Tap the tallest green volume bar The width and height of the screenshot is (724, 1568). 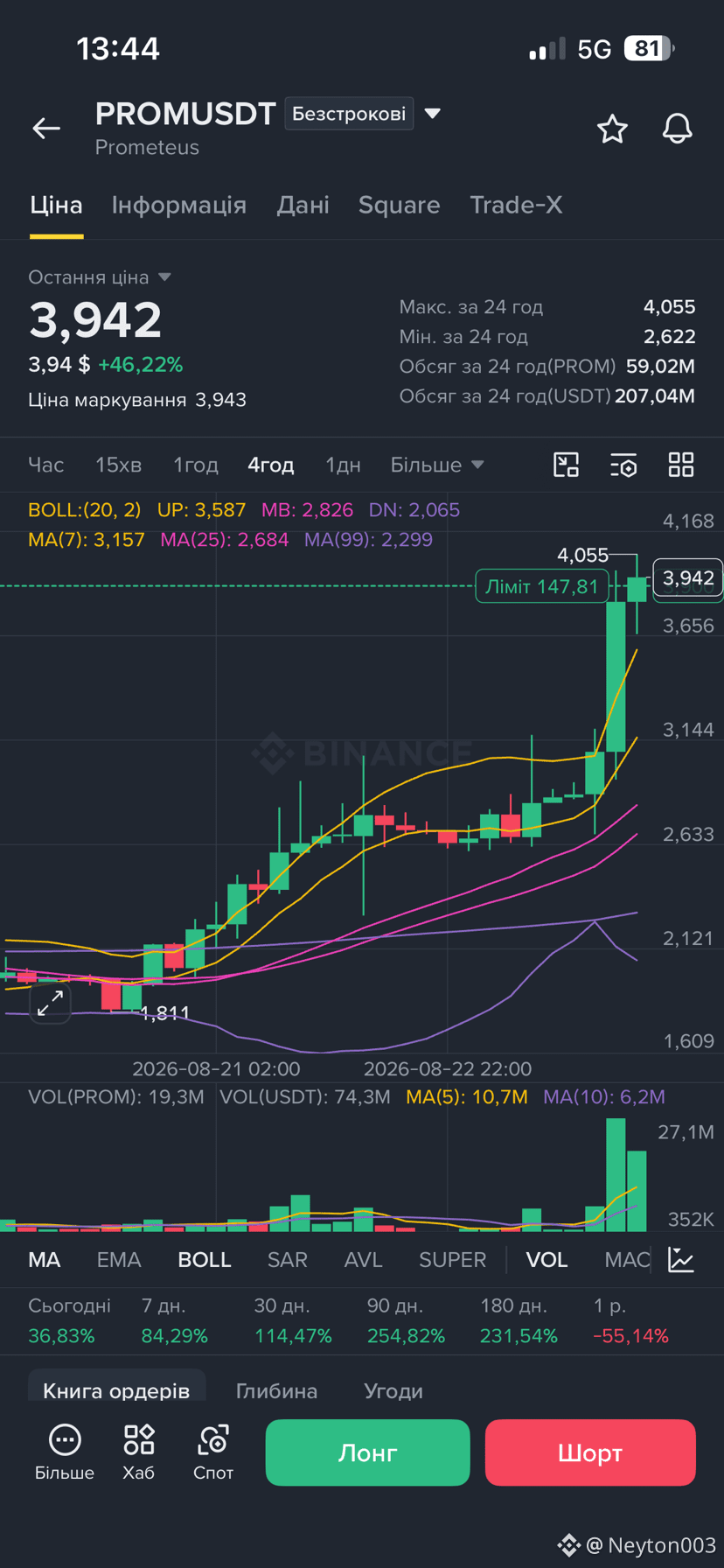(616, 1175)
